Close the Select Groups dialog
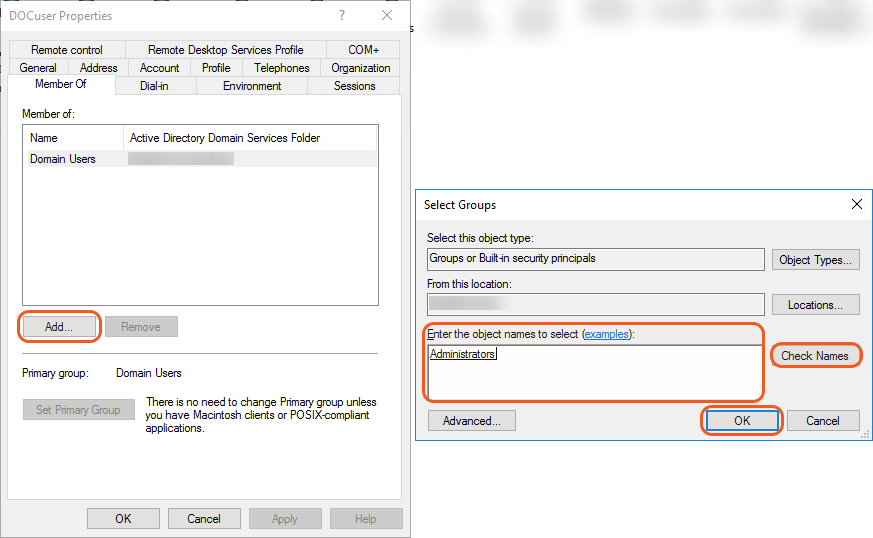Viewport: 873px width, 538px height. tap(856, 204)
